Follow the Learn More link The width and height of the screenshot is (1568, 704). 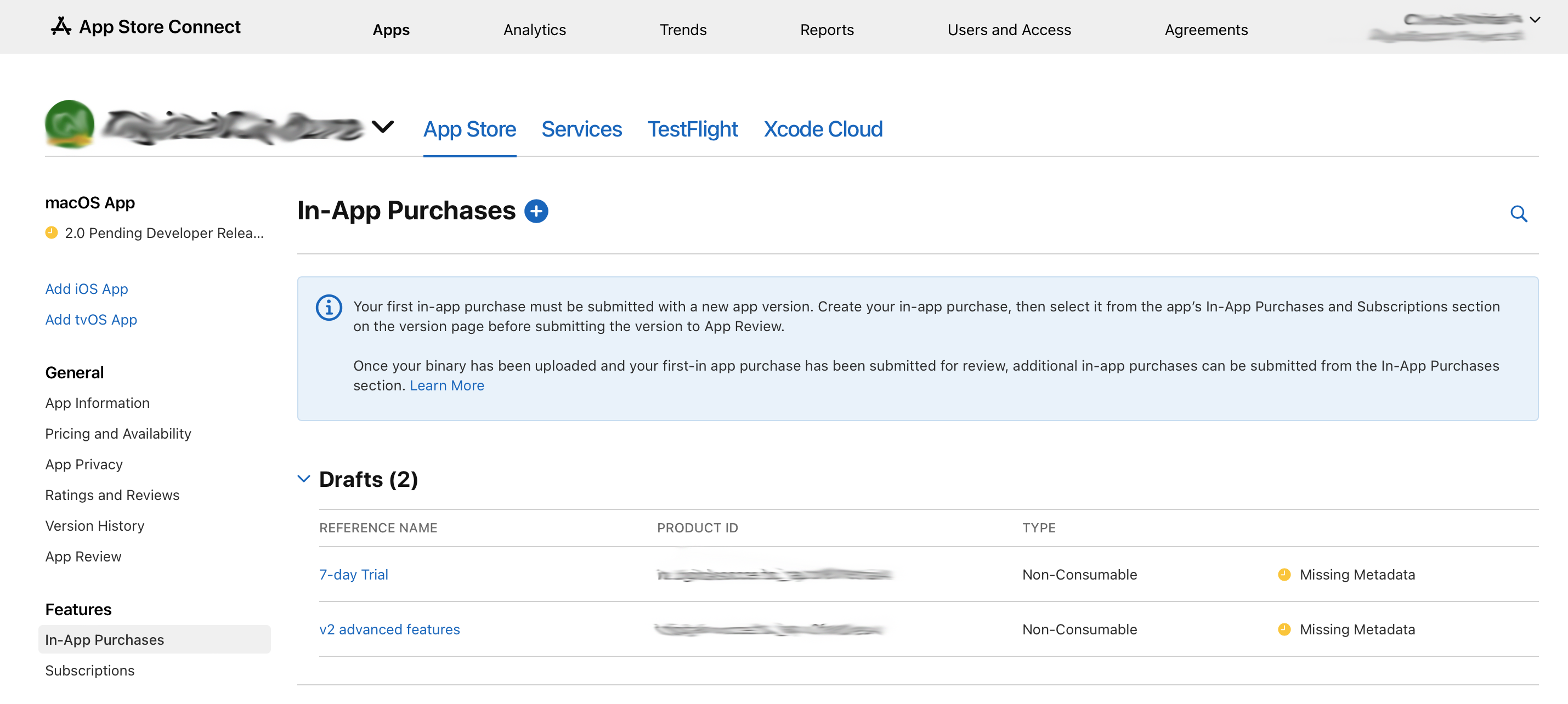446,385
